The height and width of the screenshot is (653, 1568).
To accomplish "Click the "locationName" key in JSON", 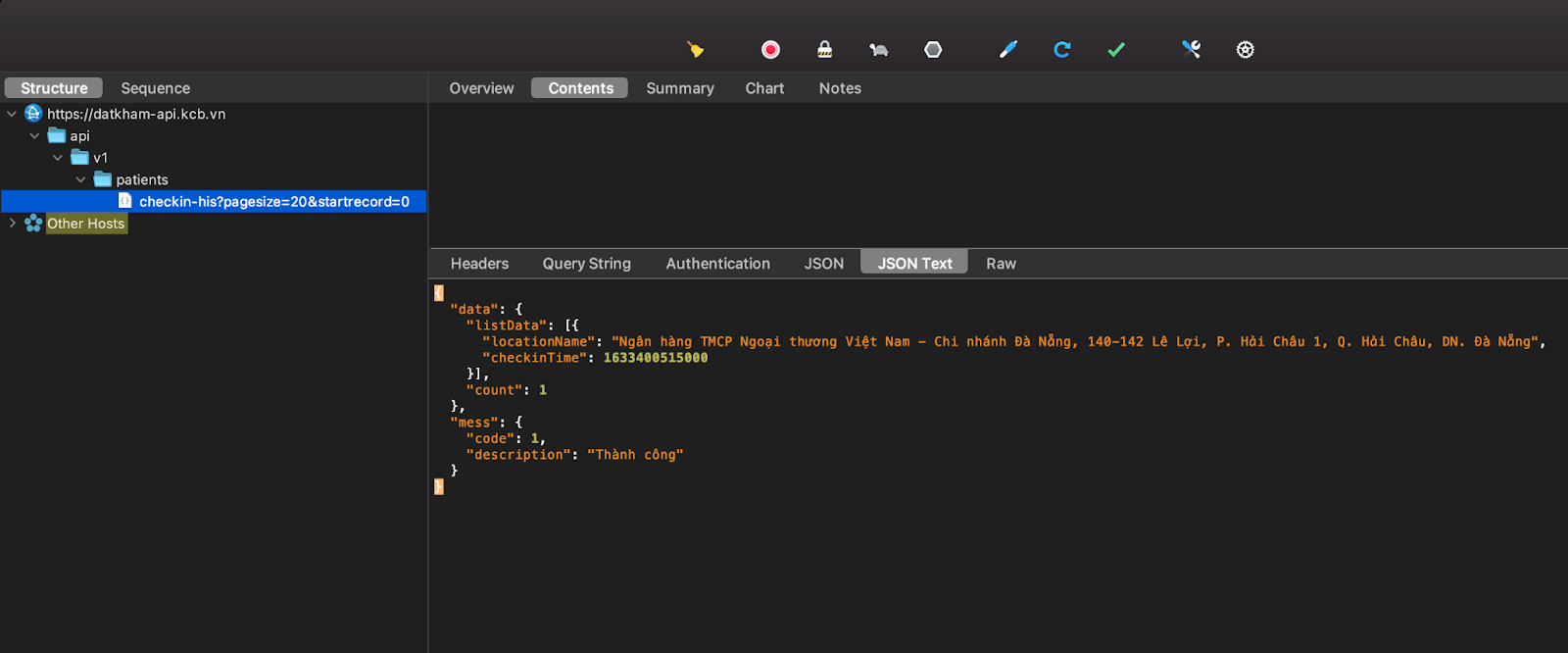I will pos(539,341).
